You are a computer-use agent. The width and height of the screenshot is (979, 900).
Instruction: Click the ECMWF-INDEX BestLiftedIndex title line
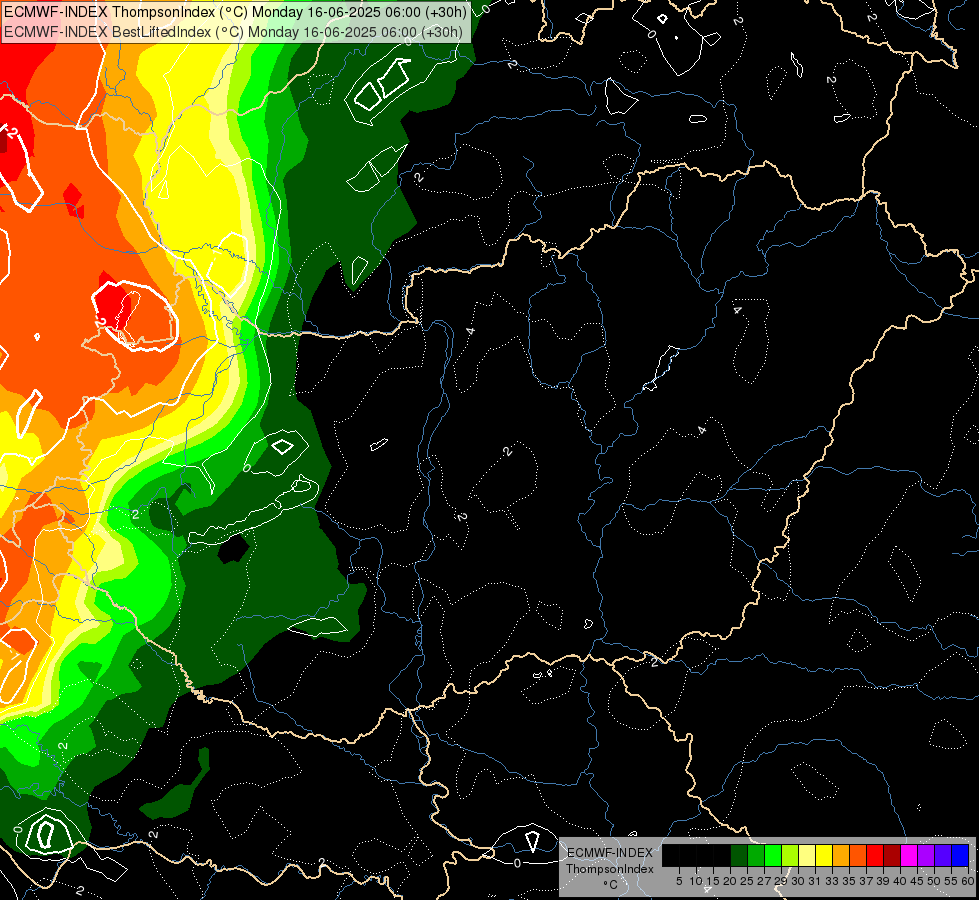coord(234,32)
